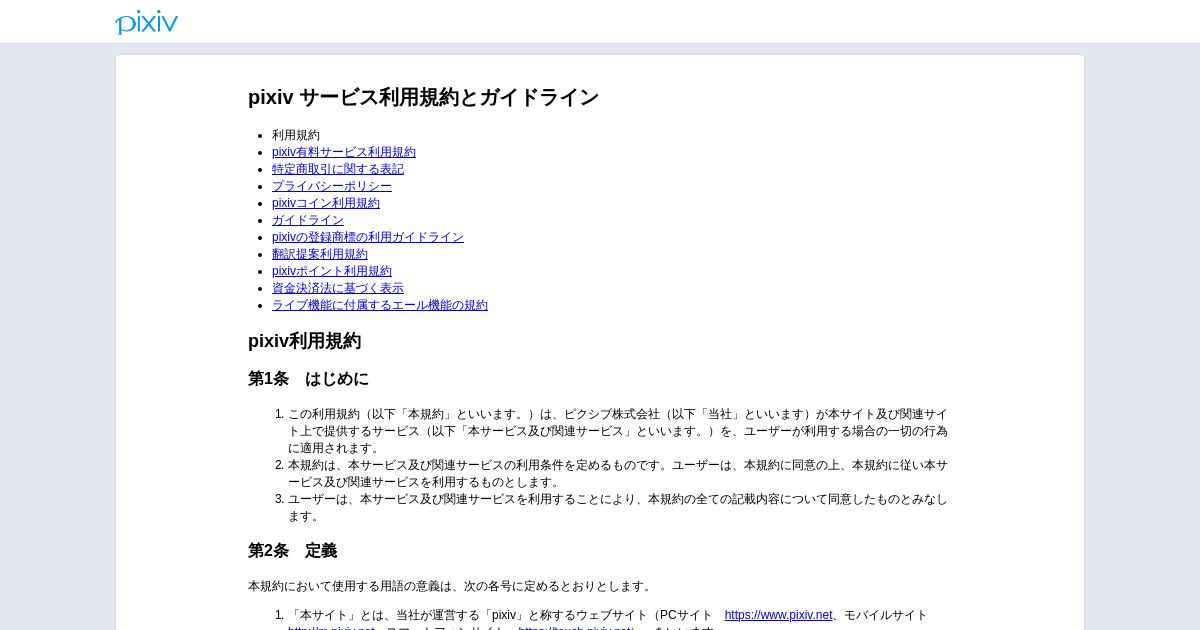Image resolution: width=1200 pixels, height=630 pixels.
Task: Click paragraph starting 本規約は、本サービス及び関連サービスの利用条件
Action: click(x=618, y=473)
